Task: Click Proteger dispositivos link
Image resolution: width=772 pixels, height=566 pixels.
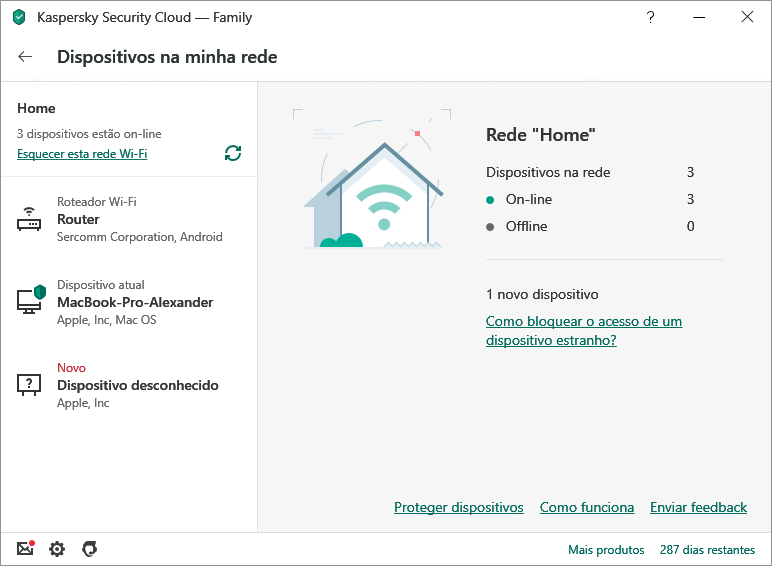Action: click(458, 507)
